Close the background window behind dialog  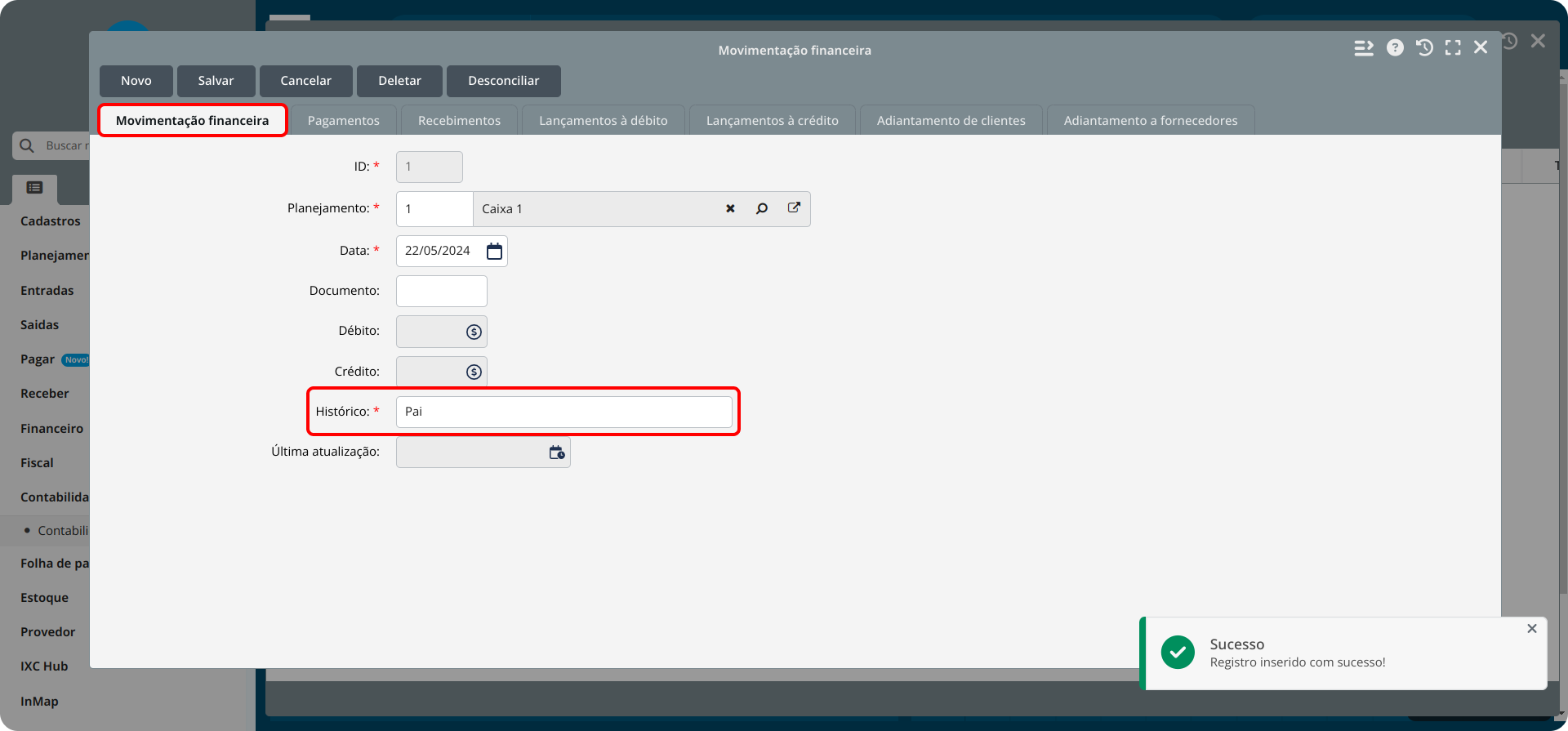pos(1538,41)
